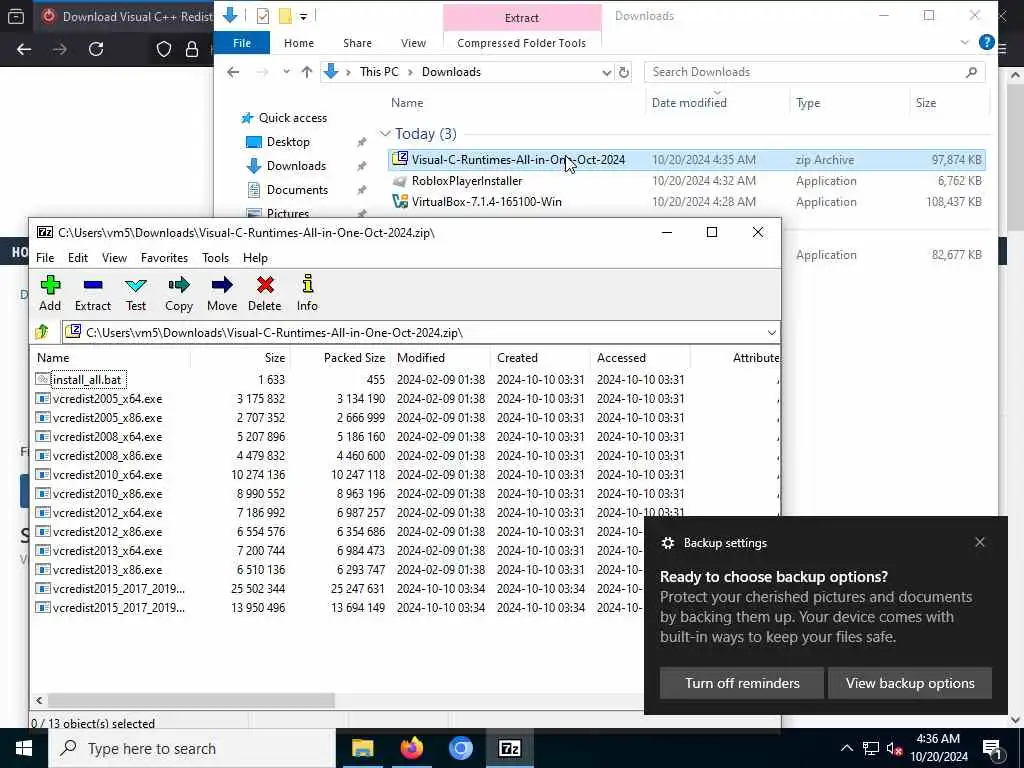Open the Info tool in 7-Zip
The image size is (1024, 768).
coord(307,293)
